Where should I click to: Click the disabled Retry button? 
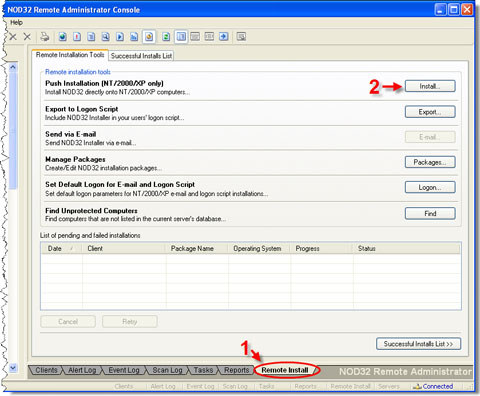[130, 322]
